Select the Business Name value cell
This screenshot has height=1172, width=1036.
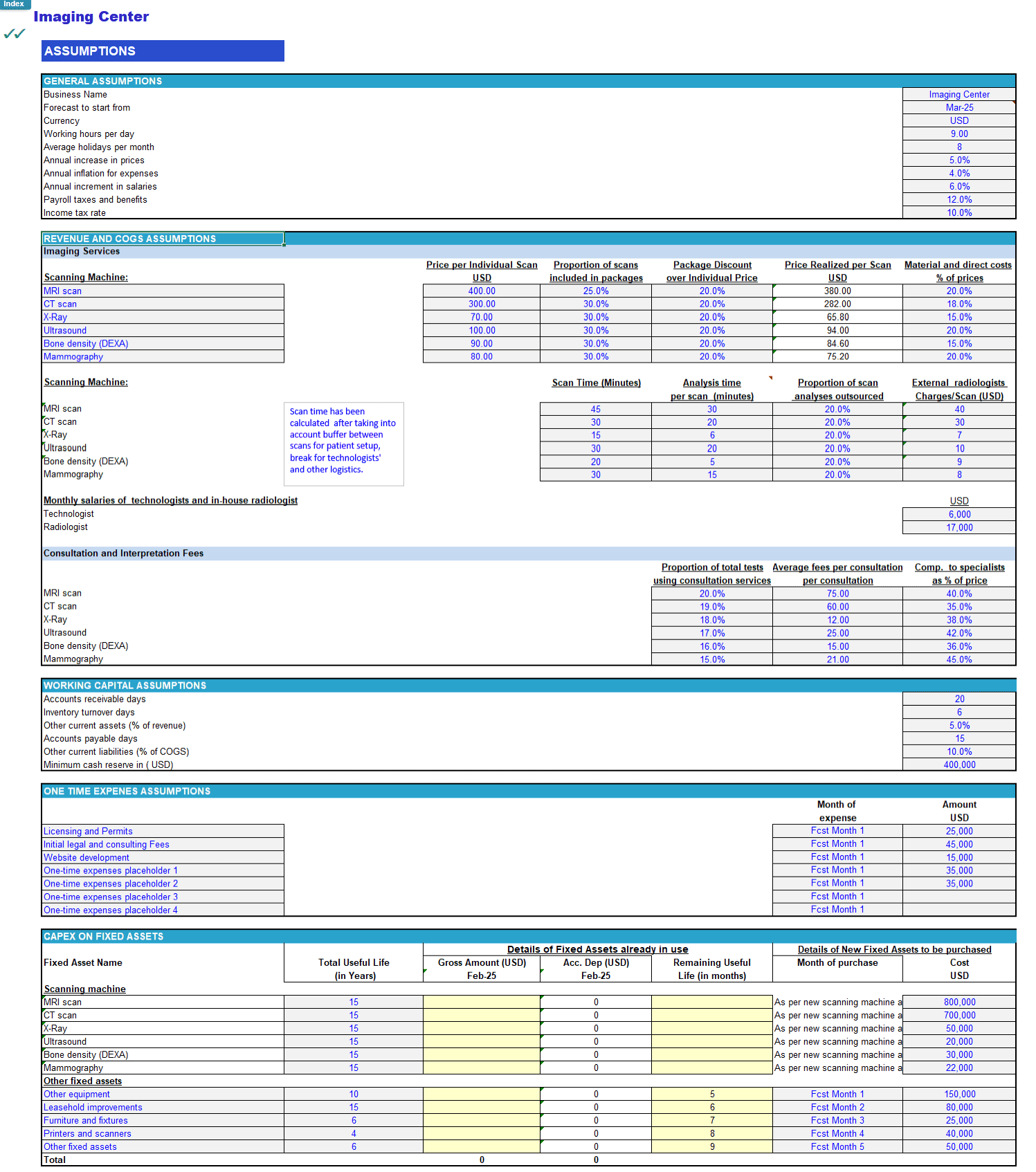coord(958,95)
